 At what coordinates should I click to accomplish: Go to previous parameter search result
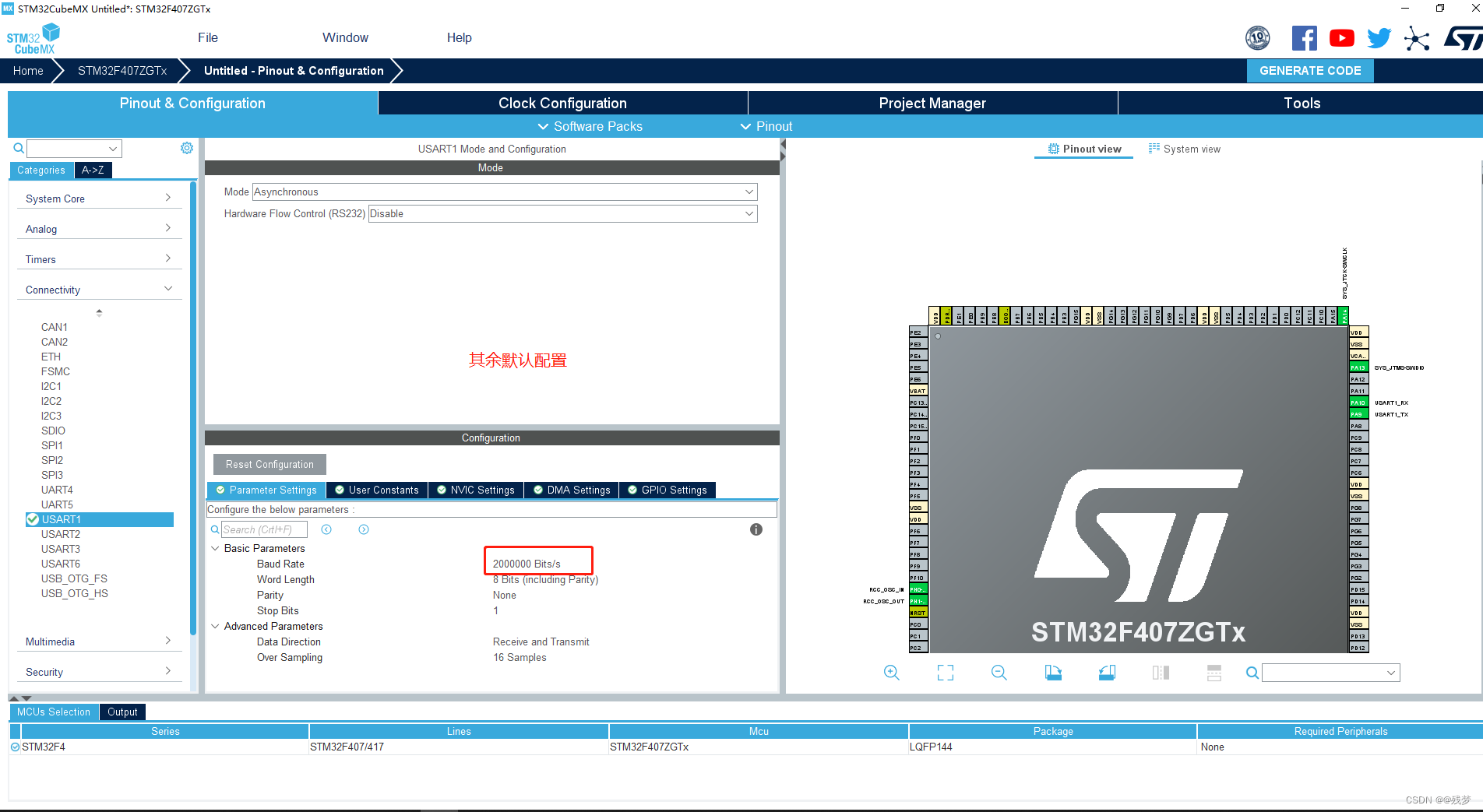click(326, 529)
